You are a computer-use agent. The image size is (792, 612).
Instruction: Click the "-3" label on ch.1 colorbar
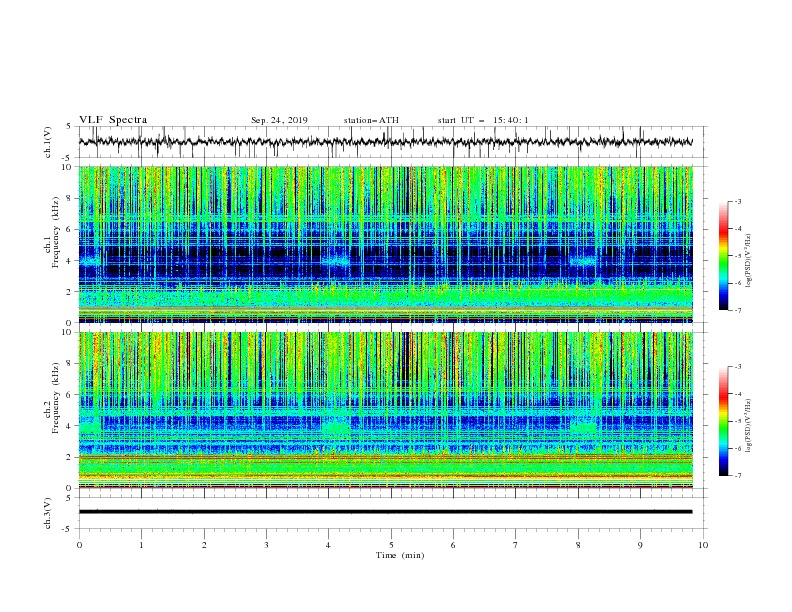(738, 201)
